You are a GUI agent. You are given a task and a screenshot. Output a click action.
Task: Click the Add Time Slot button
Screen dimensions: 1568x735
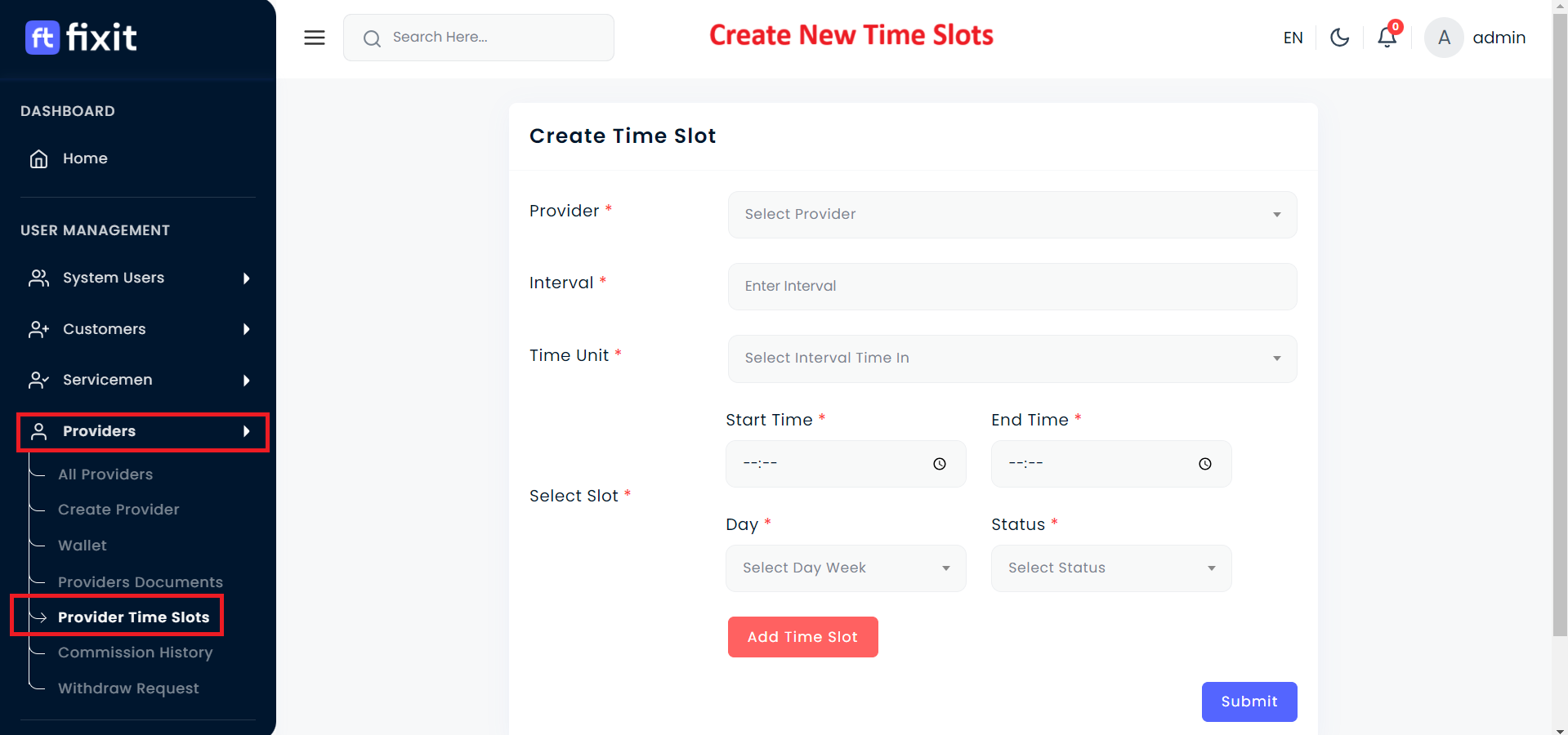point(802,637)
